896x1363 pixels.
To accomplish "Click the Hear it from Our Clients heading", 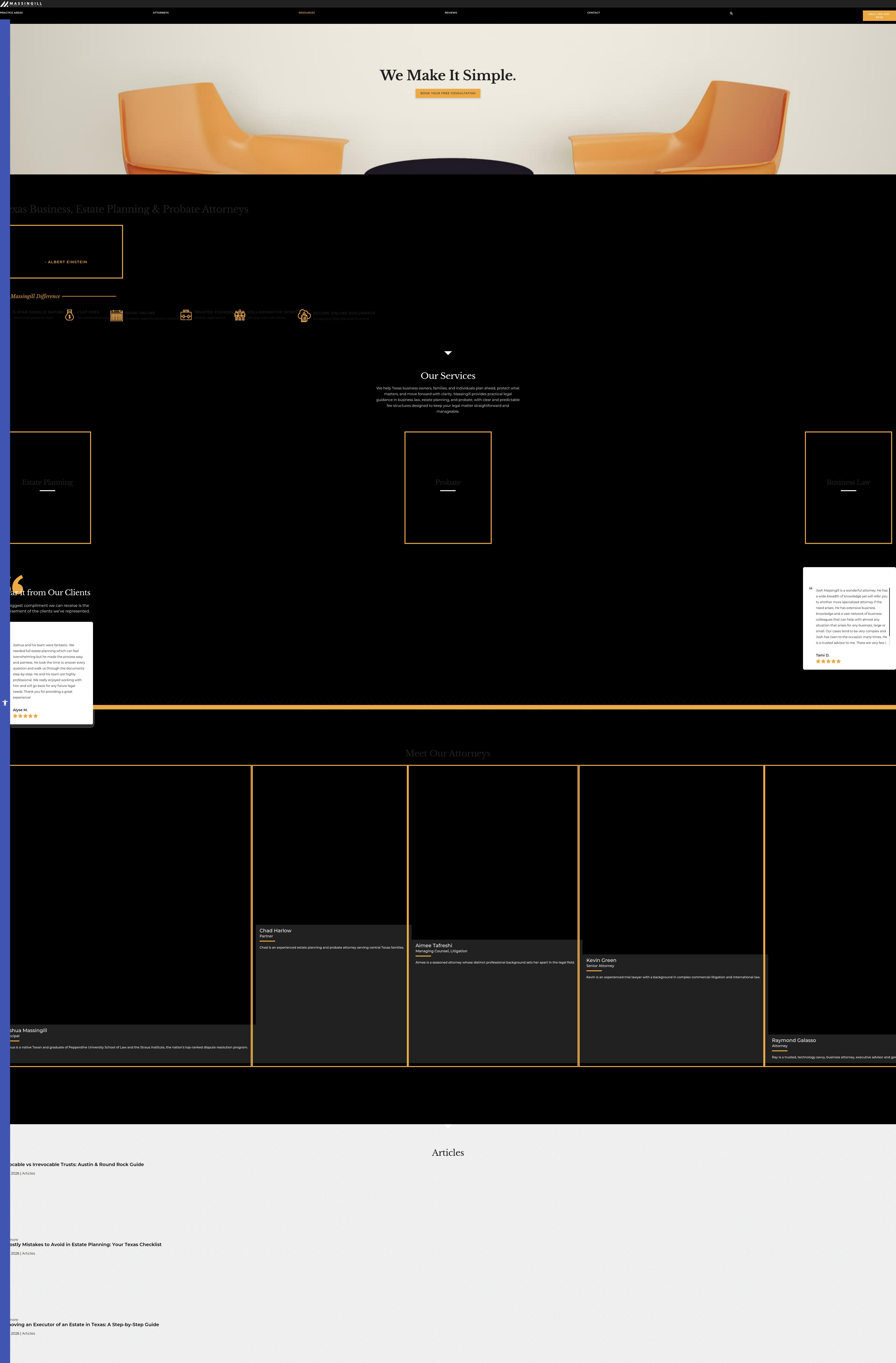I will pos(50,592).
